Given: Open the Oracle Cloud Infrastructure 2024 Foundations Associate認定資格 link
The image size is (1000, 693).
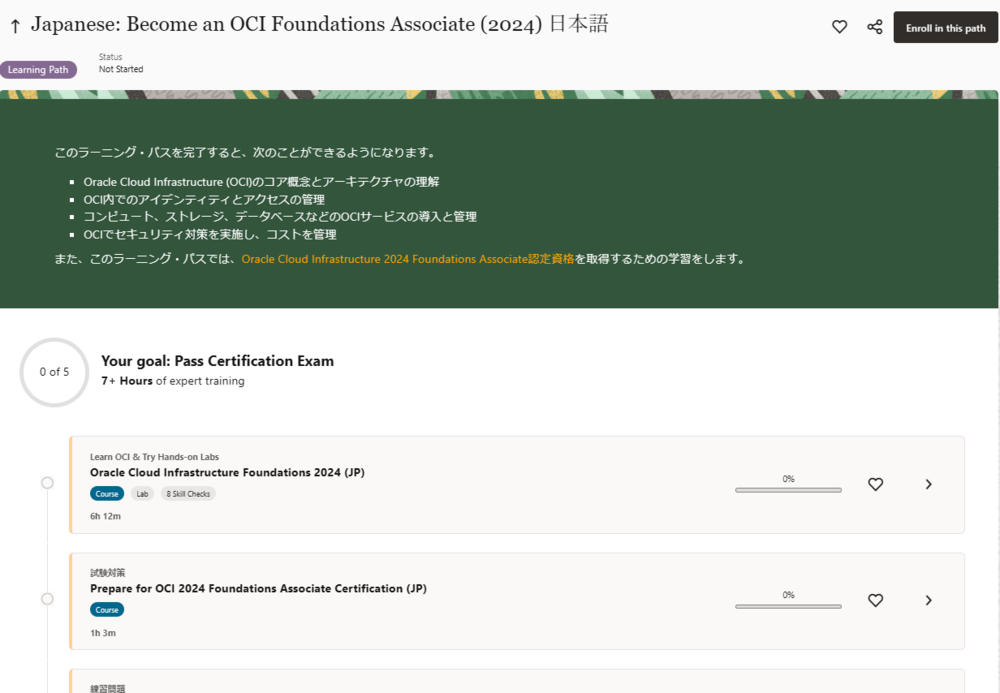Looking at the screenshot, I should tap(408, 259).
